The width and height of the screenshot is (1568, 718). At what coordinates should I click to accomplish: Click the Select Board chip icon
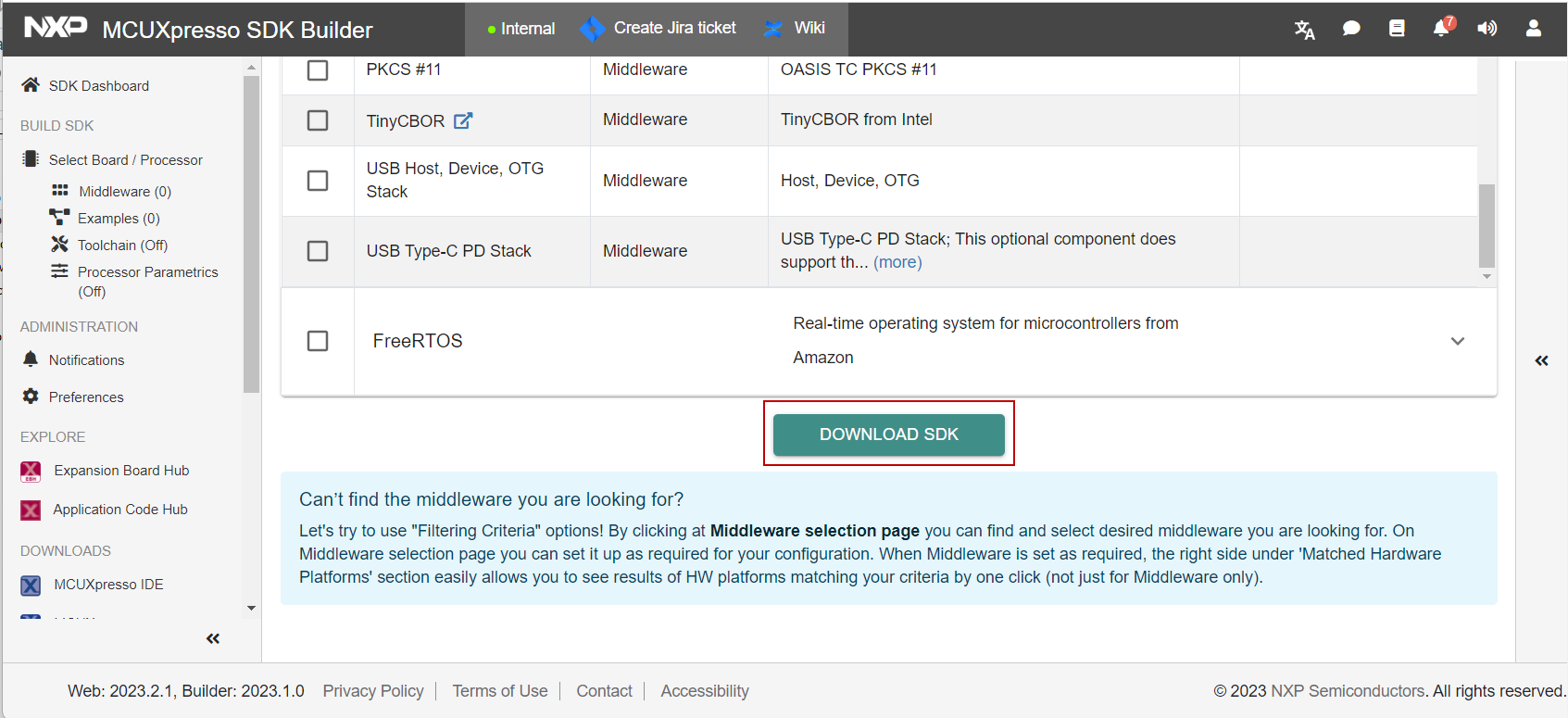click(x=31, y=159)
